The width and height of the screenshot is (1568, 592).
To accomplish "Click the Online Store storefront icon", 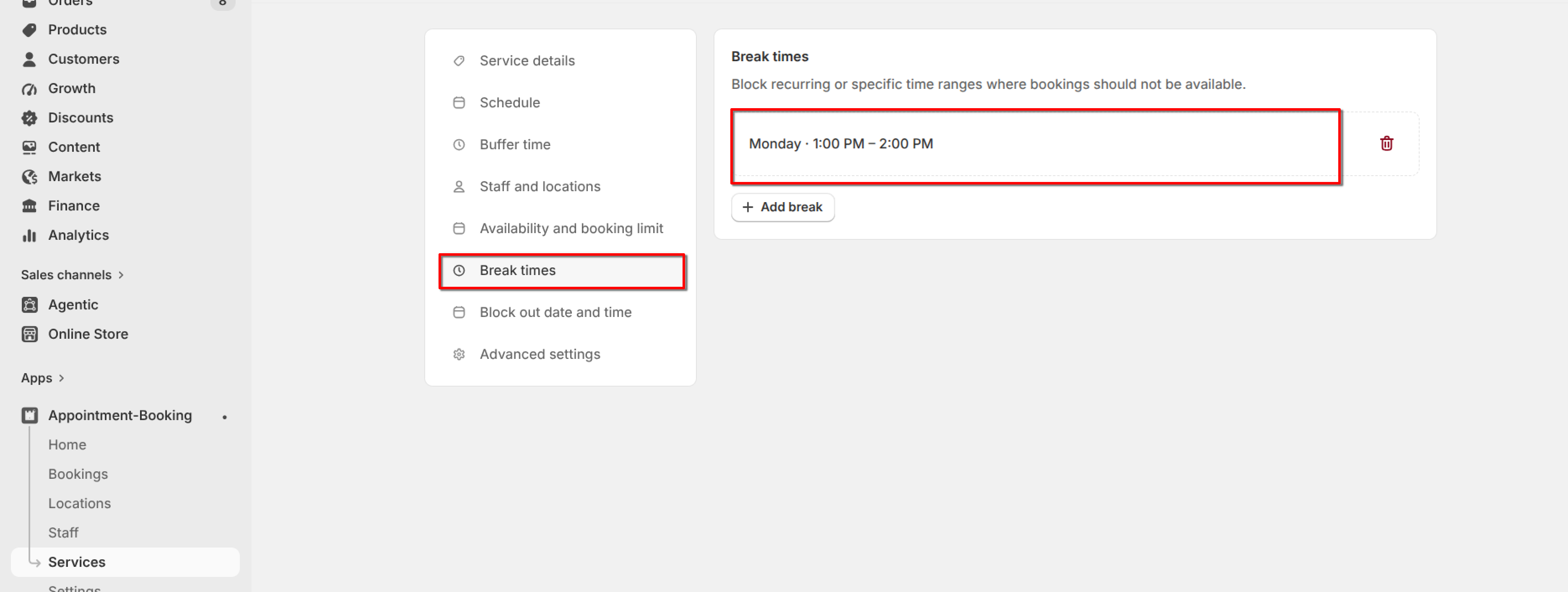I will (x=29, y=334).
